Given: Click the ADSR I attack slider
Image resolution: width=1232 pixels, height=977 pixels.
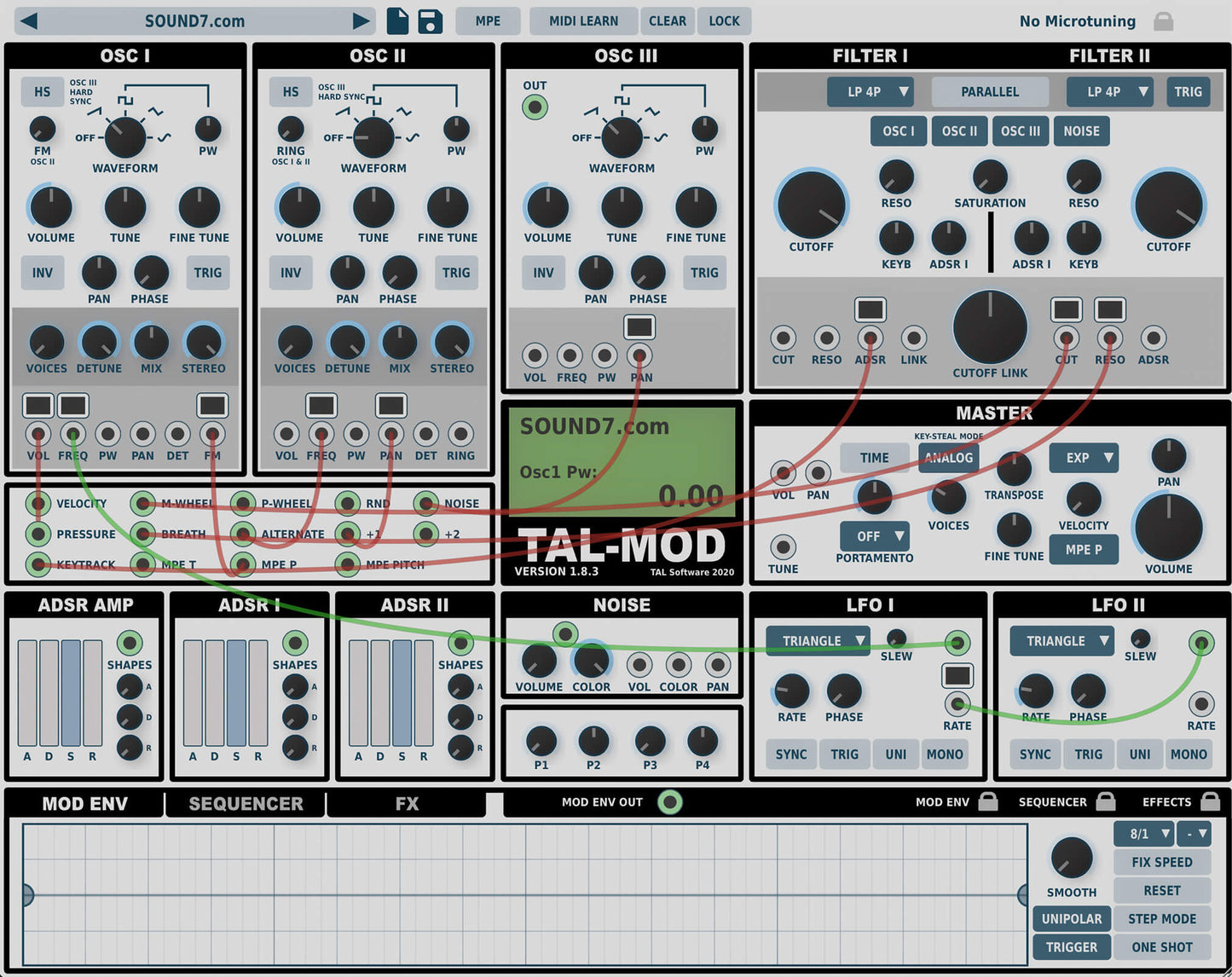Looking at the screenshot, I should pos(193,693).
